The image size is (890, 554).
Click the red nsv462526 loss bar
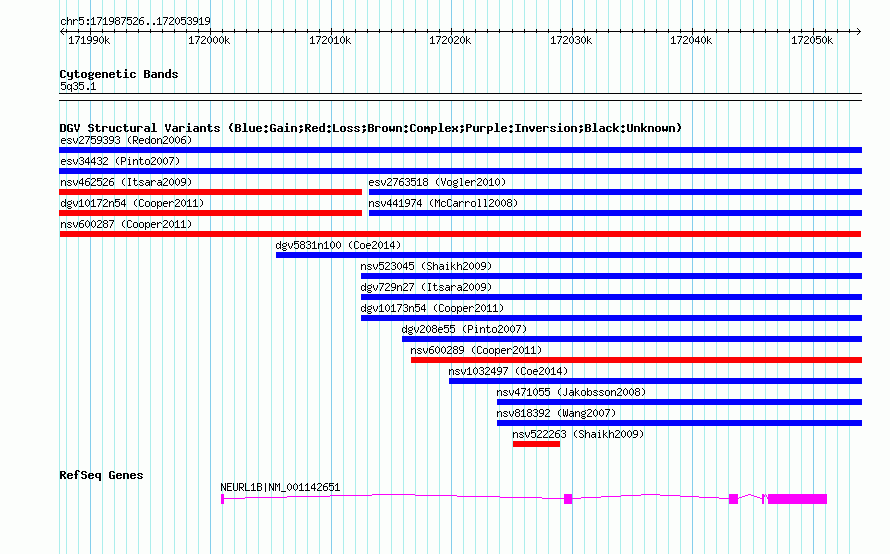click(x=211, y=192)
